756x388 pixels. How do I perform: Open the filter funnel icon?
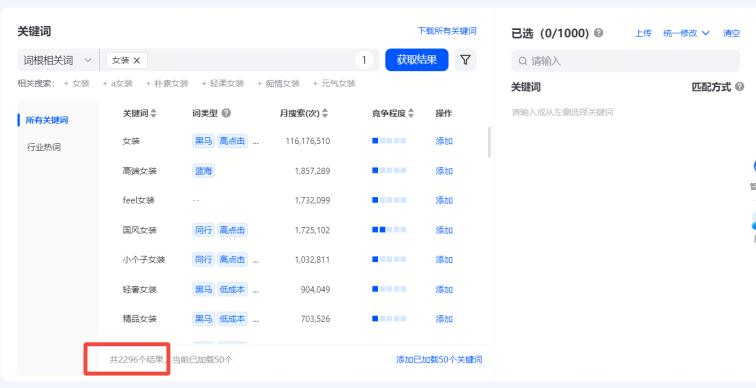(465, 60)
